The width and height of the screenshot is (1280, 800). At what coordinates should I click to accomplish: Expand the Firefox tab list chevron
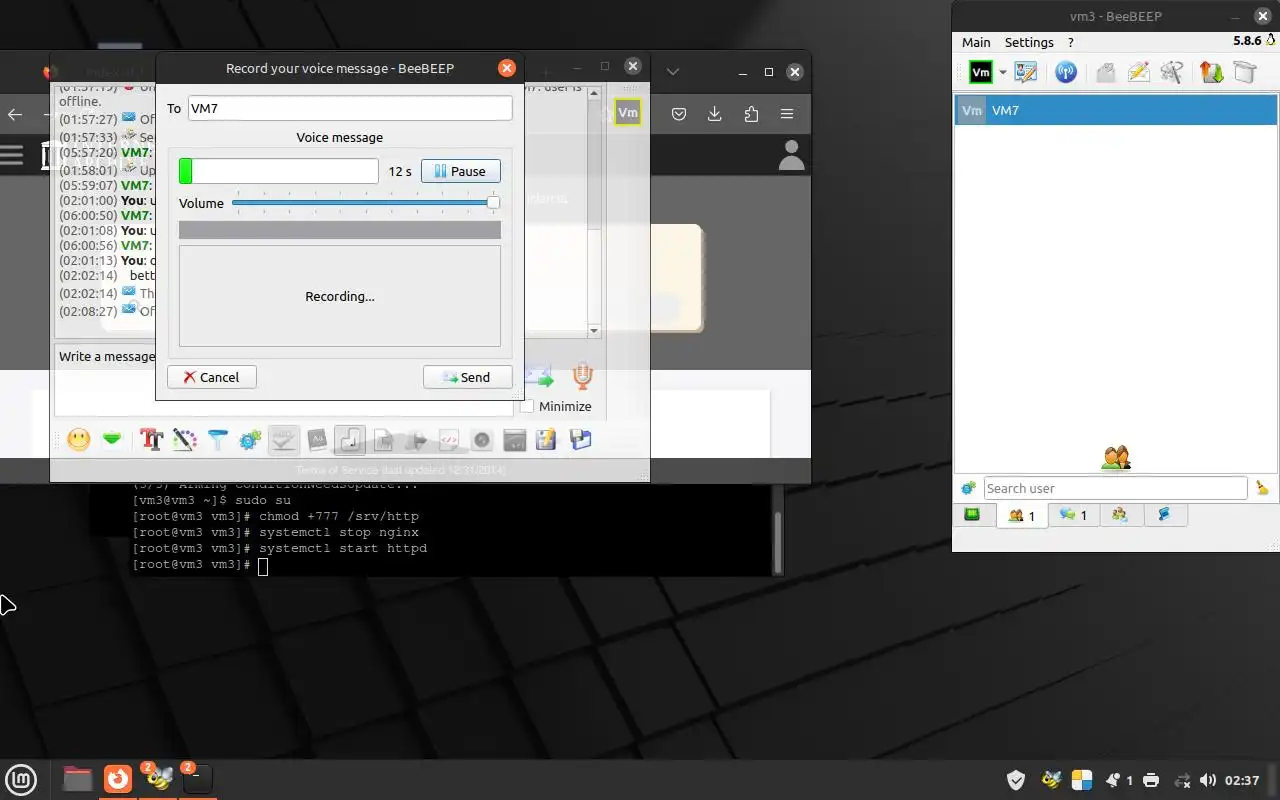(673, 72)
